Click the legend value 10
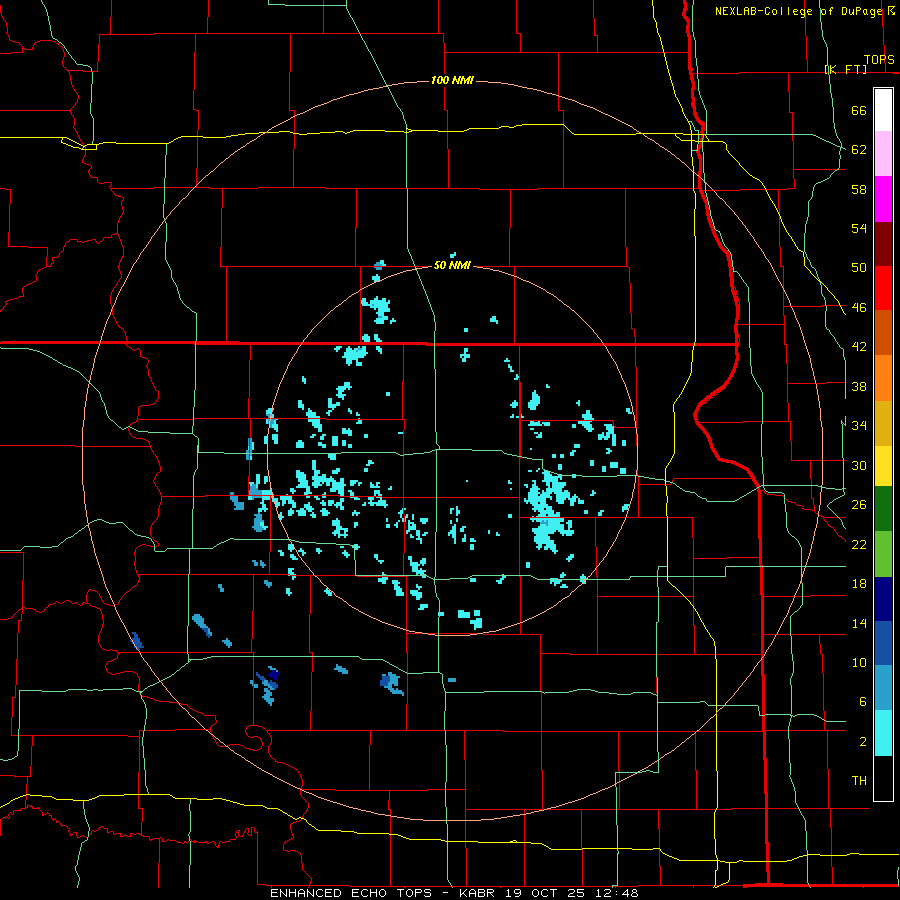Viewport: 900px width, 900px height. point(859,662)
